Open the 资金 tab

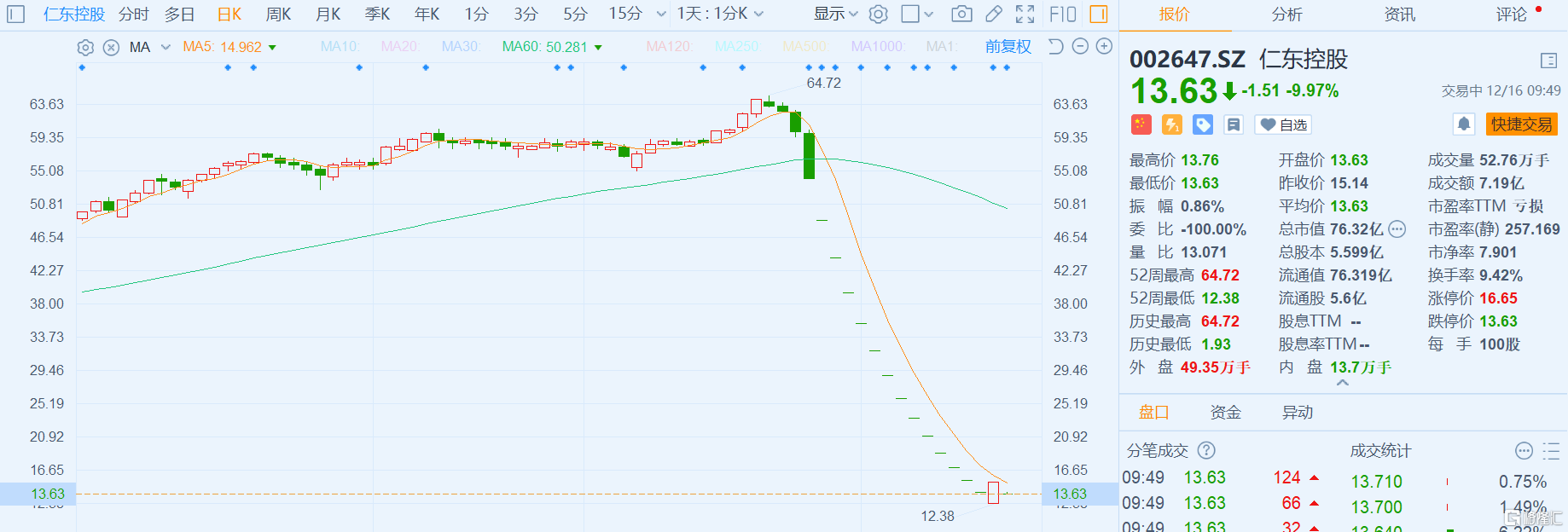point(1225,413)
